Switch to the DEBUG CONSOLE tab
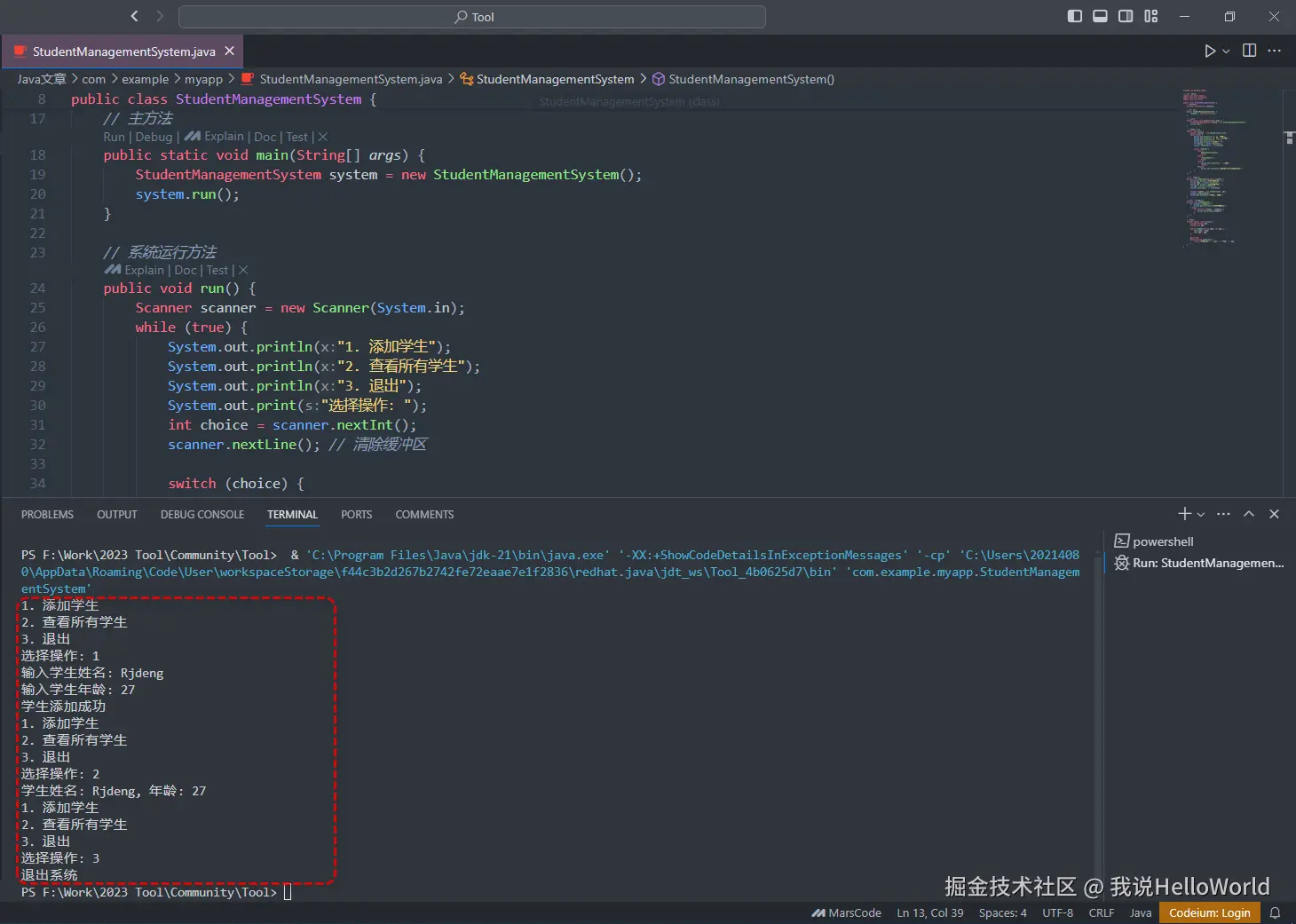The width and height of the screenshot is (1296, 924). pyautogui.click(x=202, y=515)
